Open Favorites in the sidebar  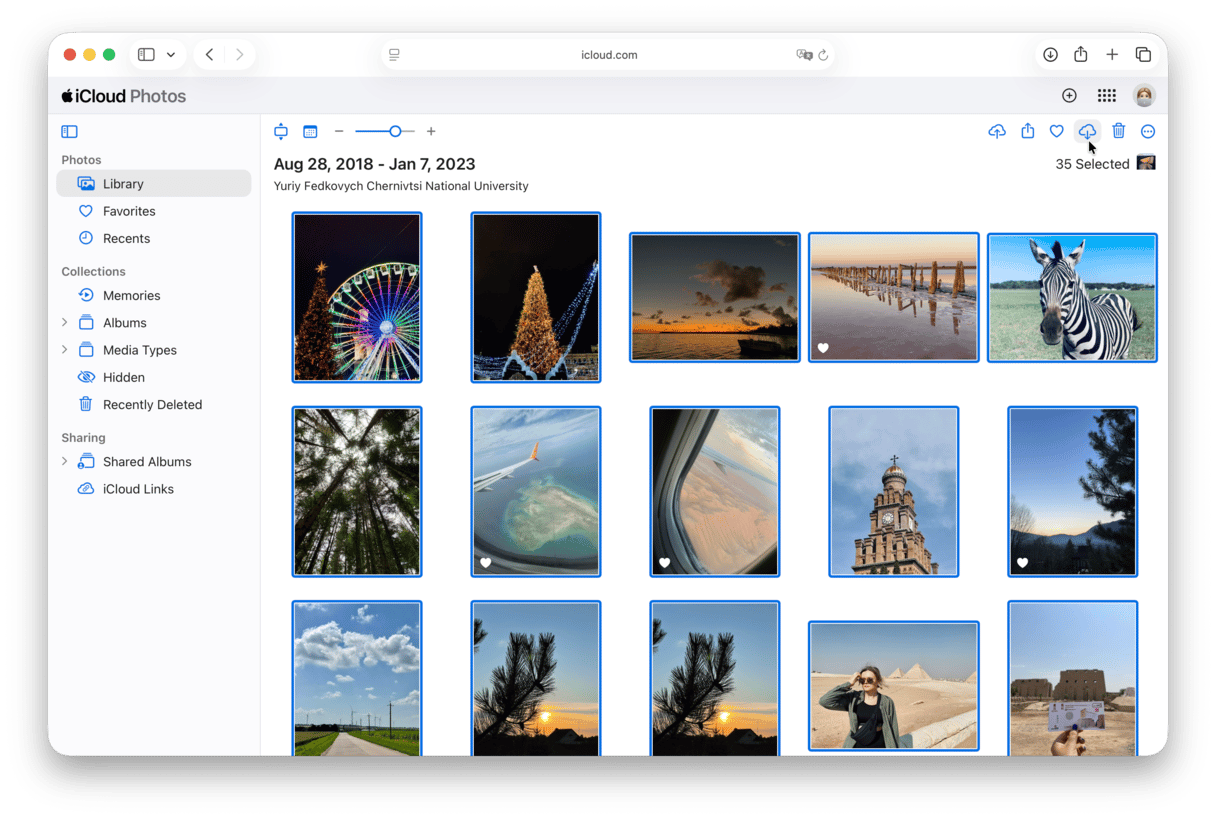(129, 211)
